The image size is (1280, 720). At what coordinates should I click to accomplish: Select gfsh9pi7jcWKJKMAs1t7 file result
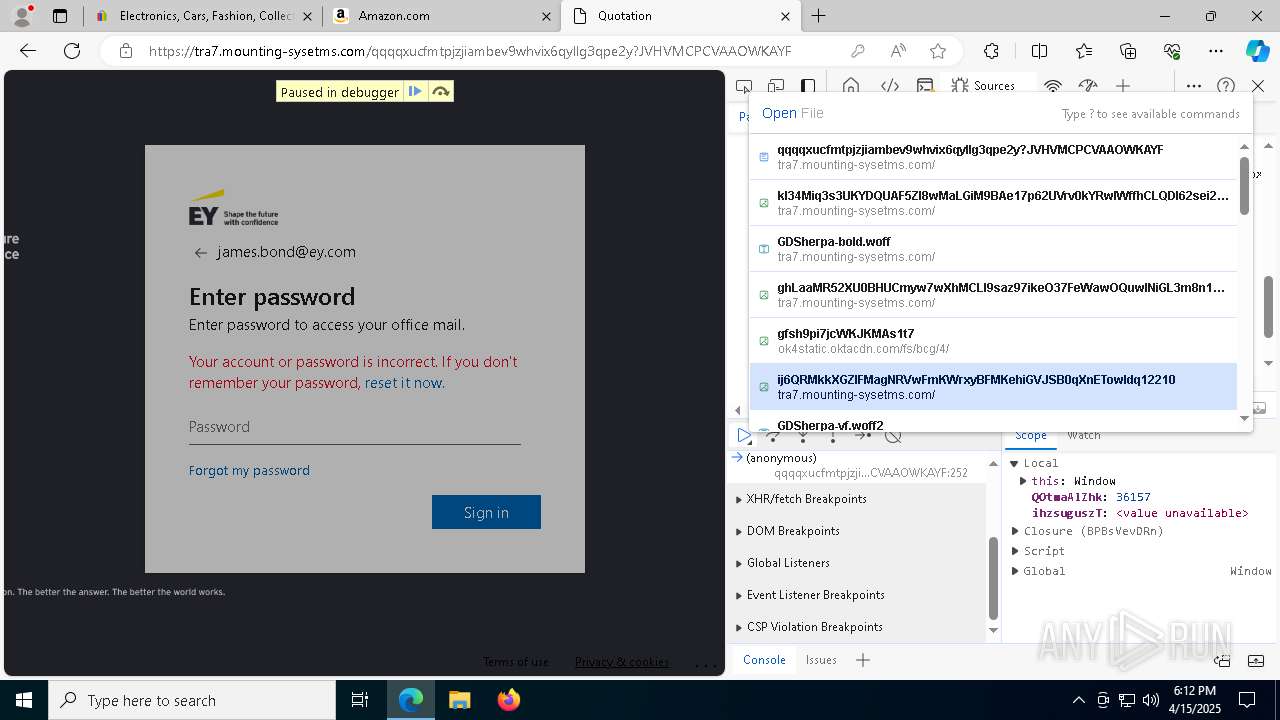pos(993,341)
